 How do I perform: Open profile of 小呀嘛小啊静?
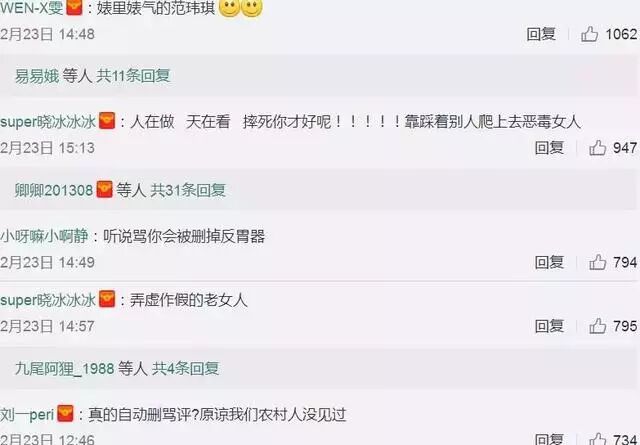pyautogui.click(x=44, y=236)
